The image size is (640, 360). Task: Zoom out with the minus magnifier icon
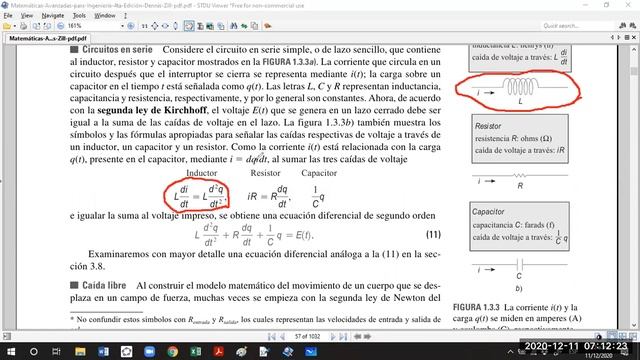pyautogui.click(x=60, y=26)
